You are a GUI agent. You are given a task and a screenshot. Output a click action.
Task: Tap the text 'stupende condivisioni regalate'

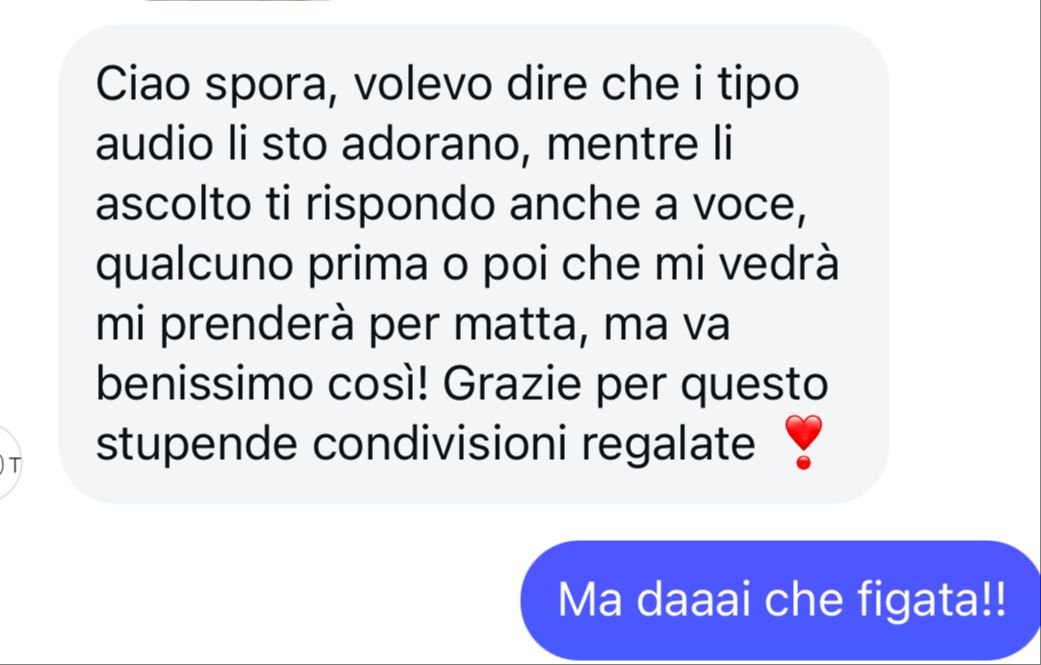tap(426, 444)
